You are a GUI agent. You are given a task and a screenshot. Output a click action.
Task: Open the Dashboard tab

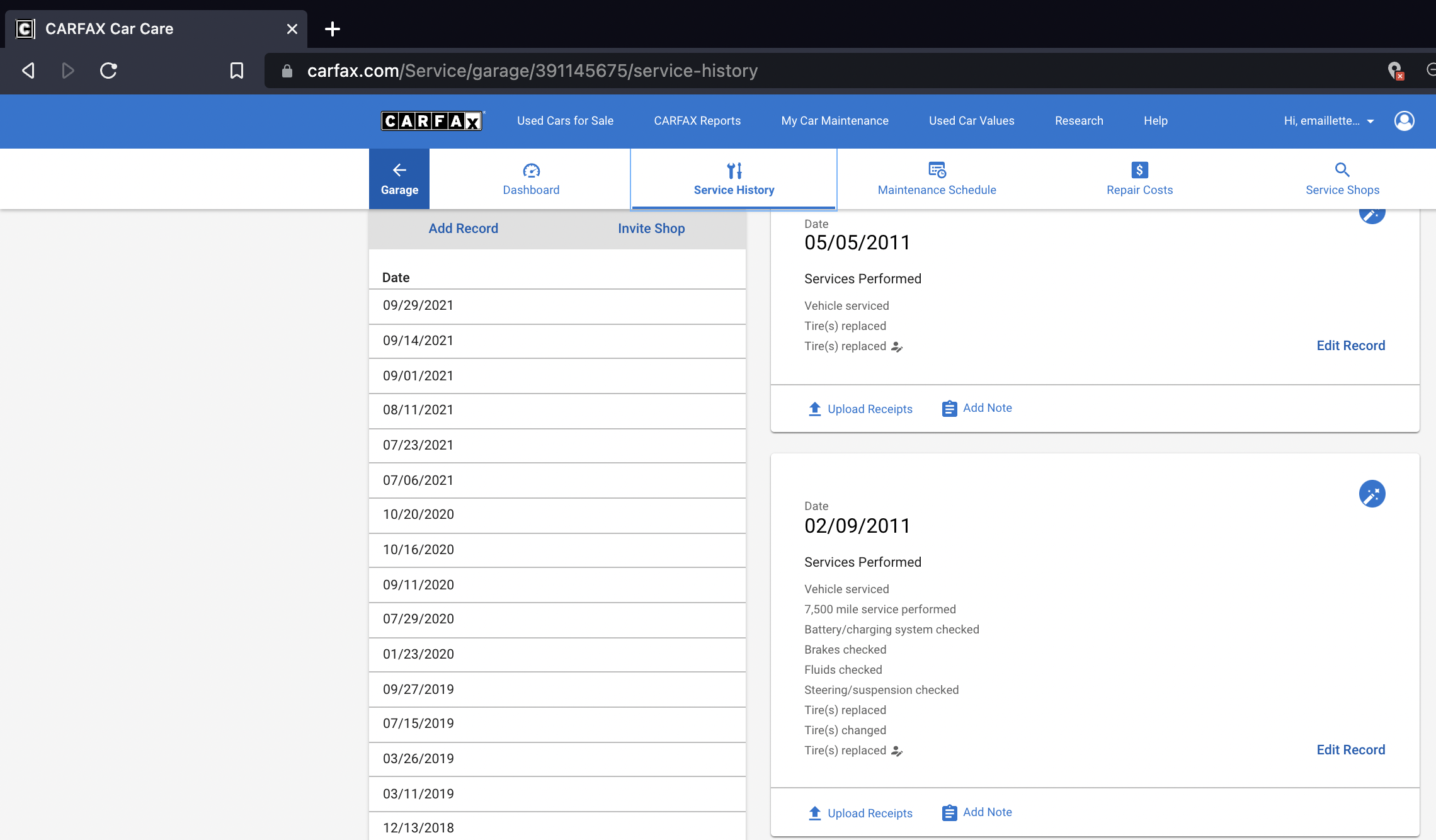tap(531, 179)
